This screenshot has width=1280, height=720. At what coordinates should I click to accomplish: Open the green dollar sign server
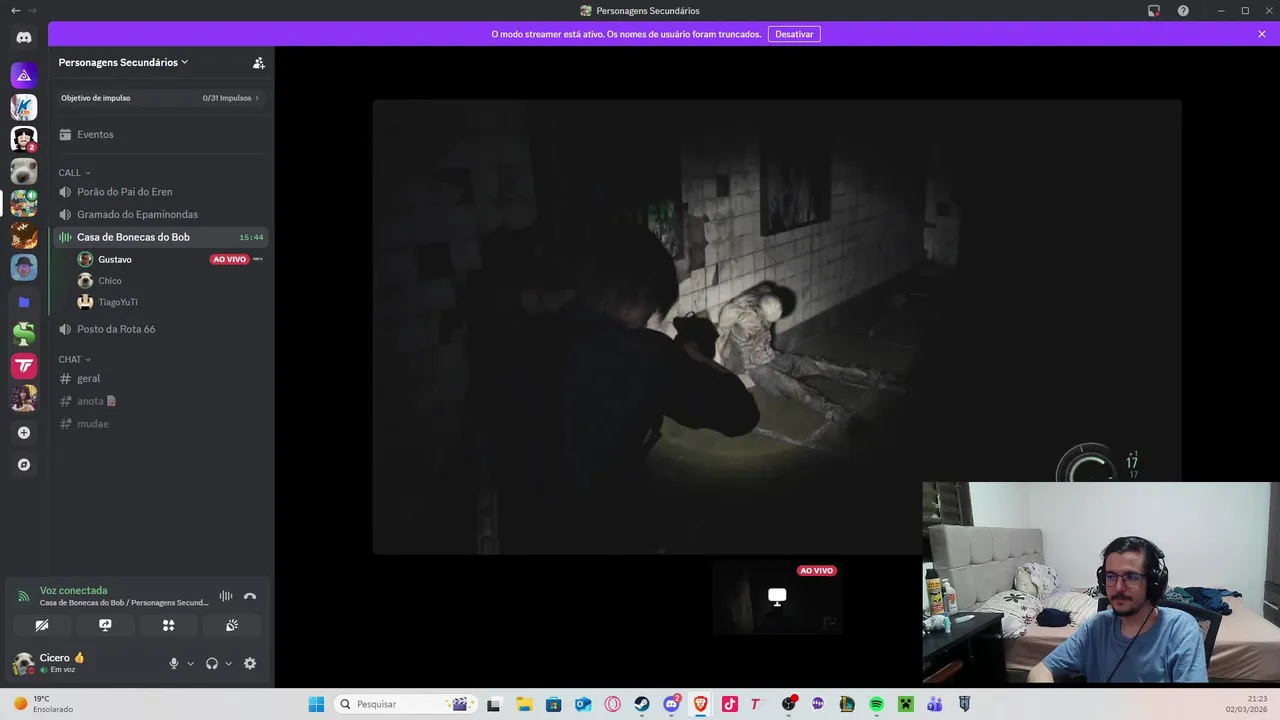click(24, 334)
